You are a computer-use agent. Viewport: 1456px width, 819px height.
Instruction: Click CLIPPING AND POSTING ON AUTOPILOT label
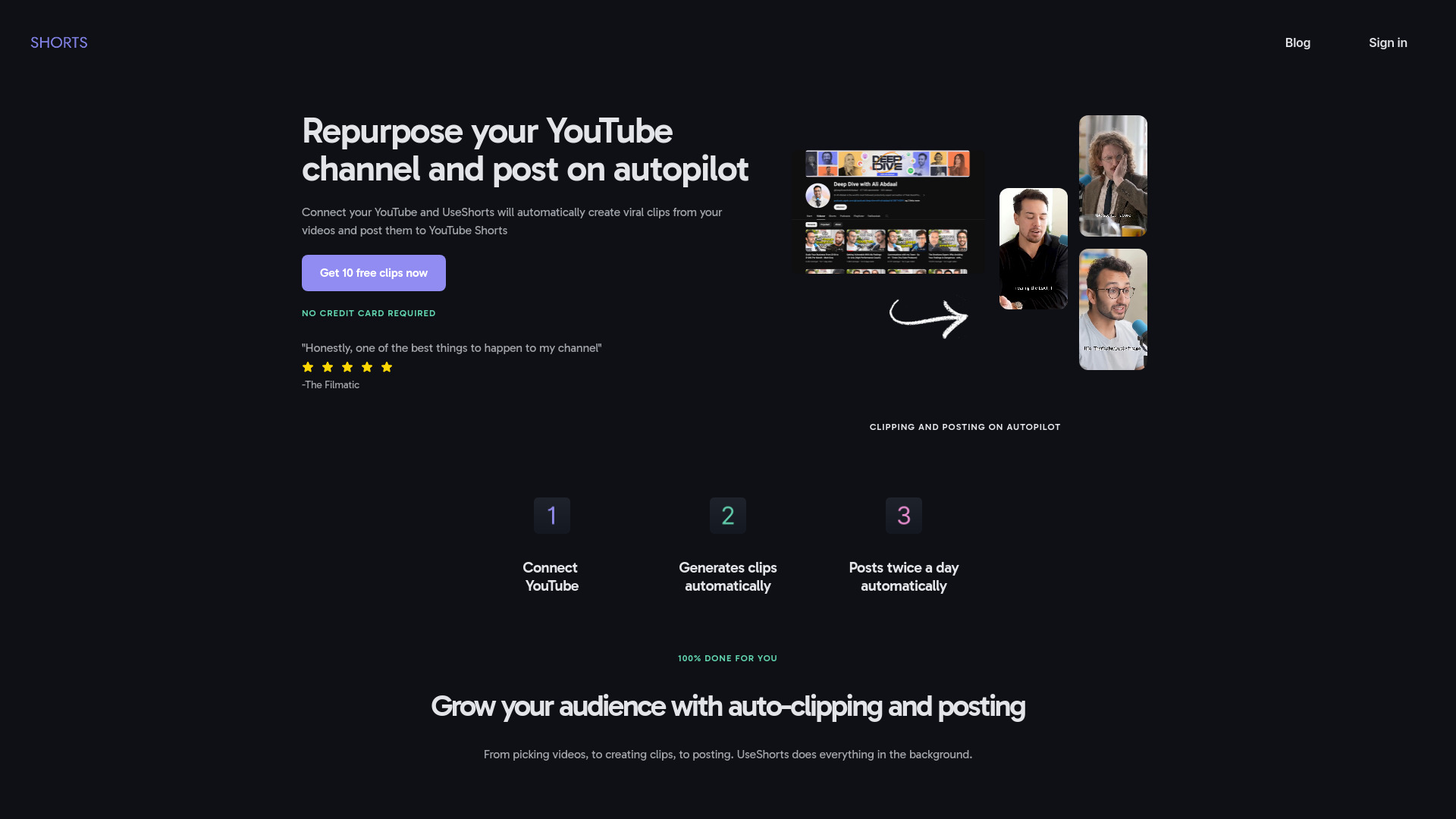965,427
